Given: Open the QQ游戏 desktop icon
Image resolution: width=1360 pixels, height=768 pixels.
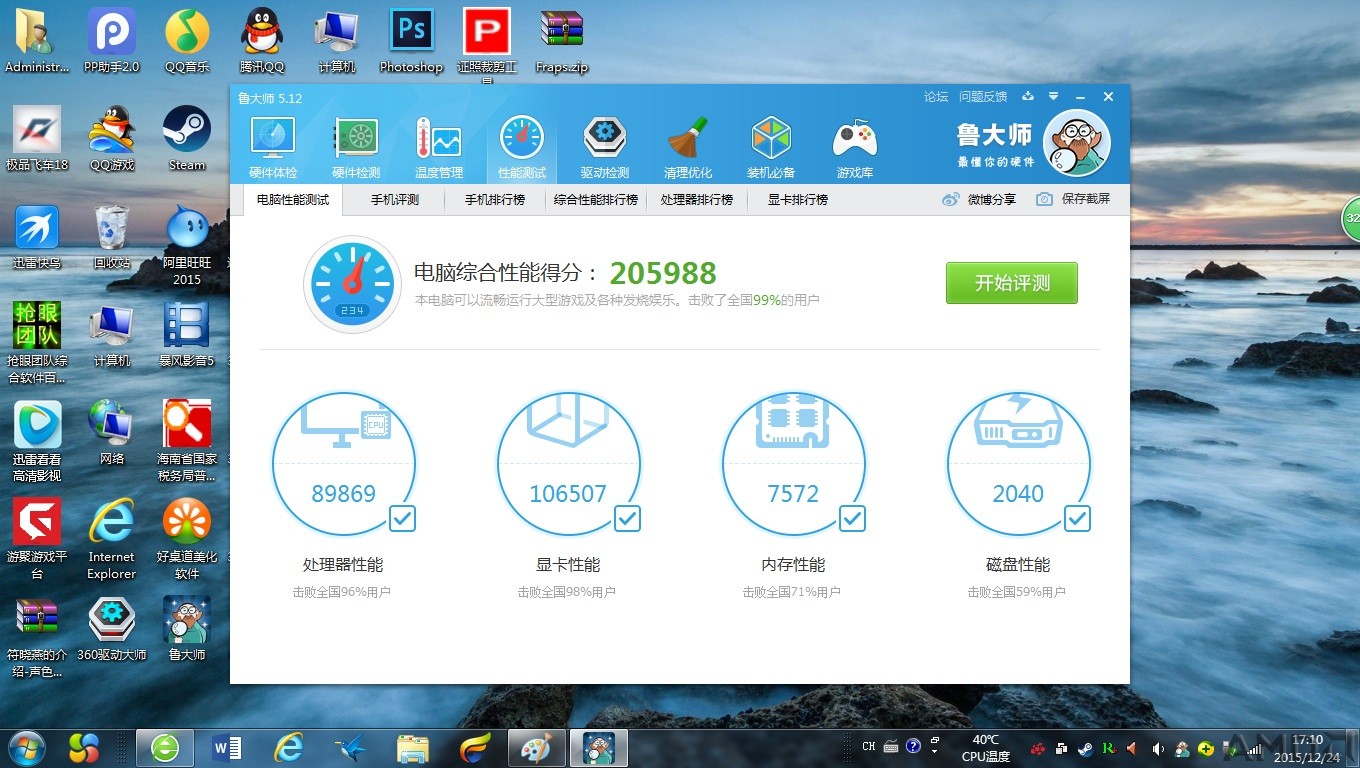Looking at the screenshot, I should [112, 139].
